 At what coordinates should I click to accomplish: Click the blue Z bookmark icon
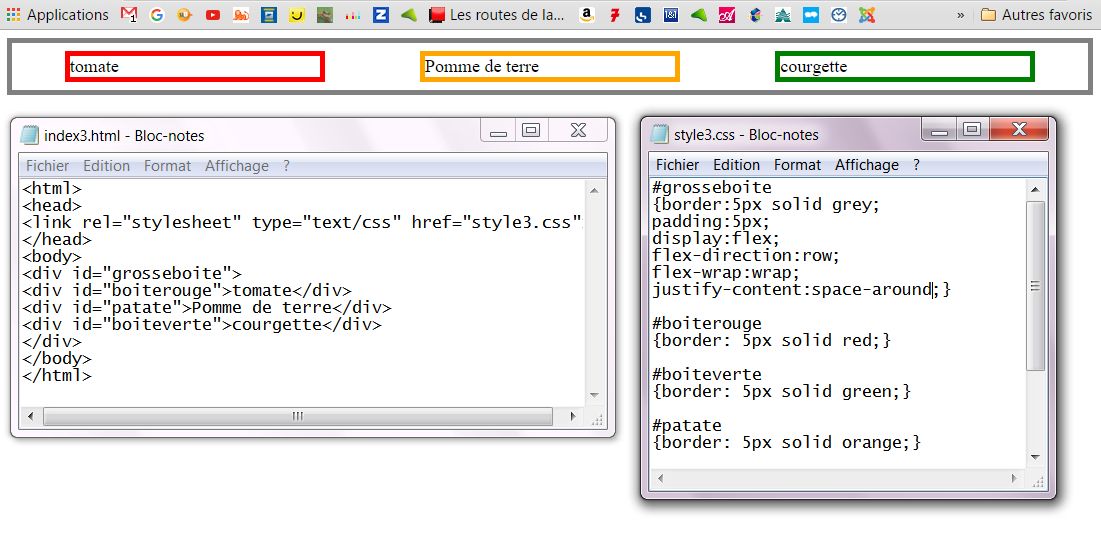(x=380, y=15)
